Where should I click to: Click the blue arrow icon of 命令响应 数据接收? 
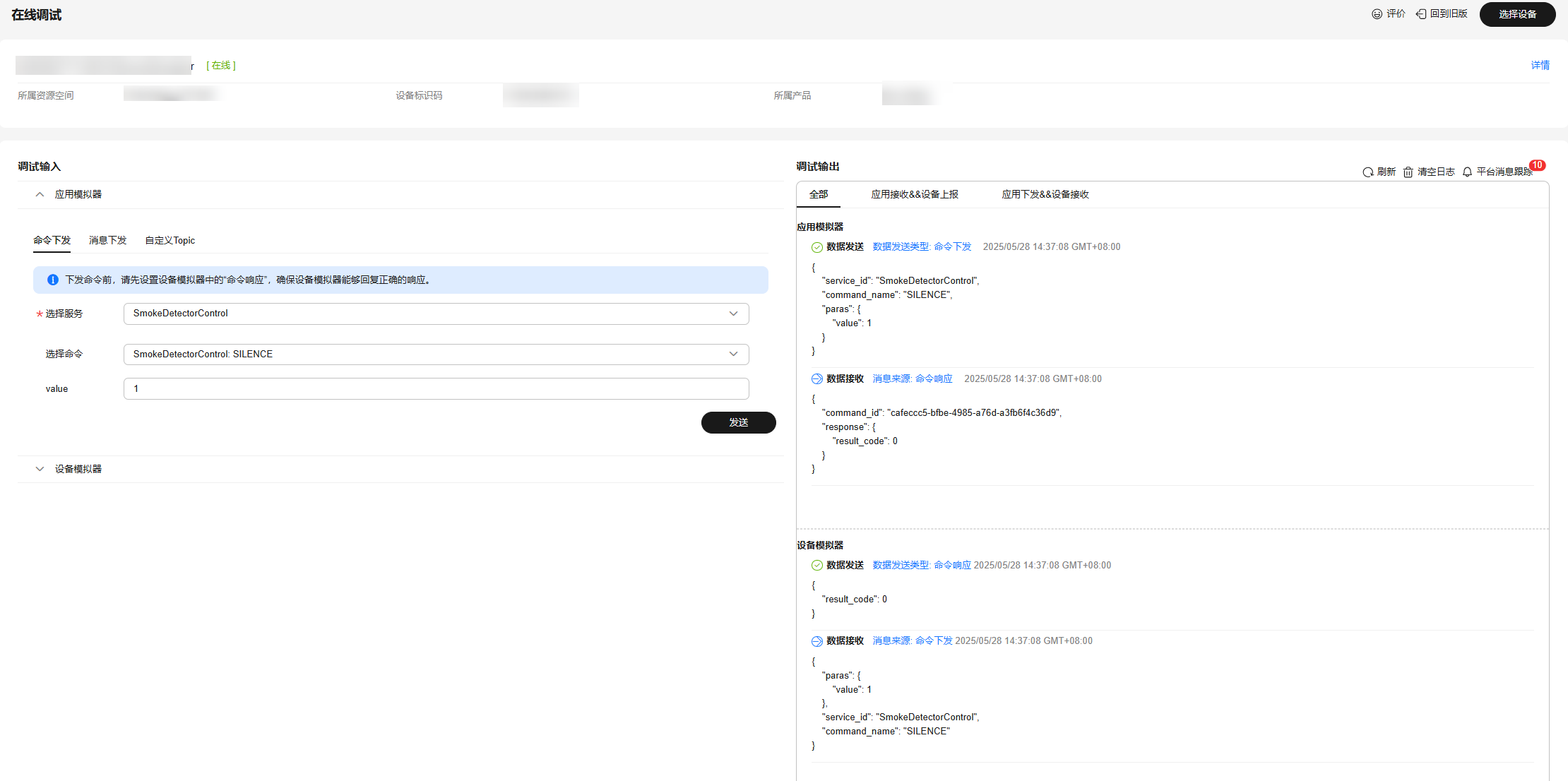[817, 379]
